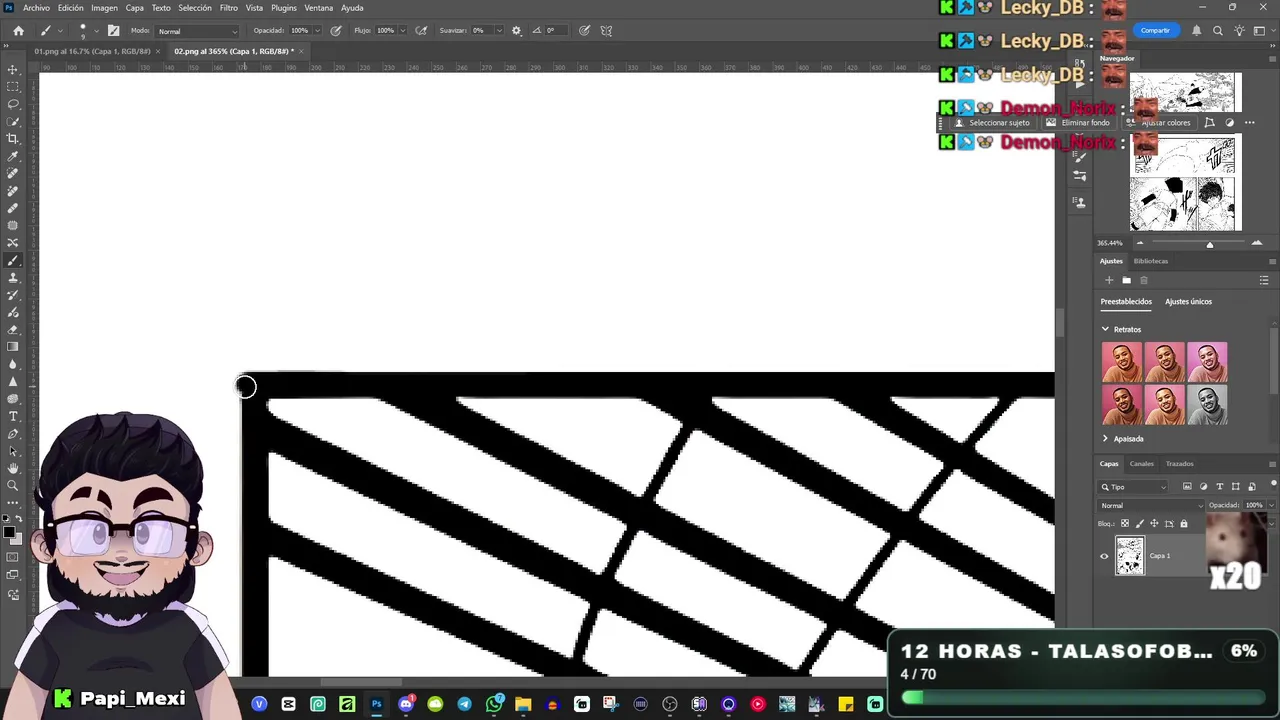1280x720 pixels.
Task: Expand the Apaisada preset group
Action: (x=1105, y=438)
